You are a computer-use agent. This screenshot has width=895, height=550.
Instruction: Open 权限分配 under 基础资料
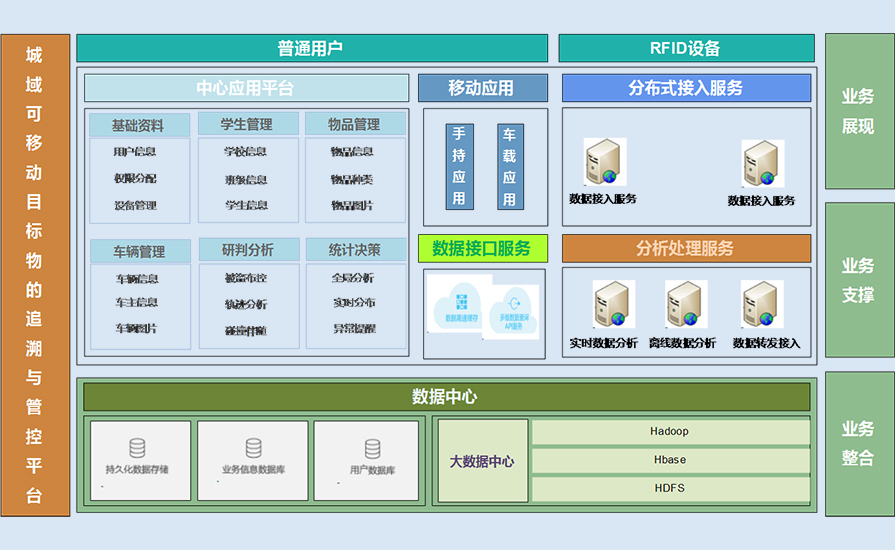pos(135,179)
